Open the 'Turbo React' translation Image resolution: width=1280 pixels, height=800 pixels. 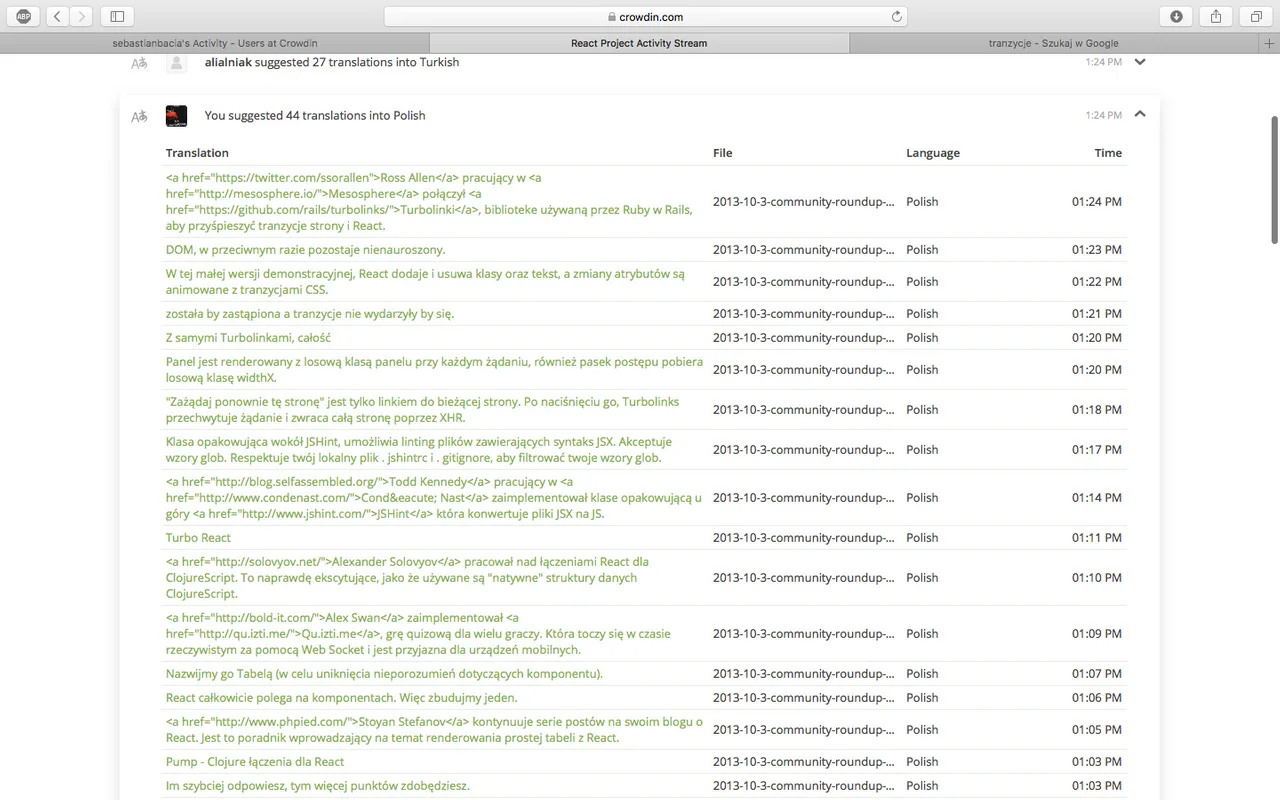coord(198,538)
